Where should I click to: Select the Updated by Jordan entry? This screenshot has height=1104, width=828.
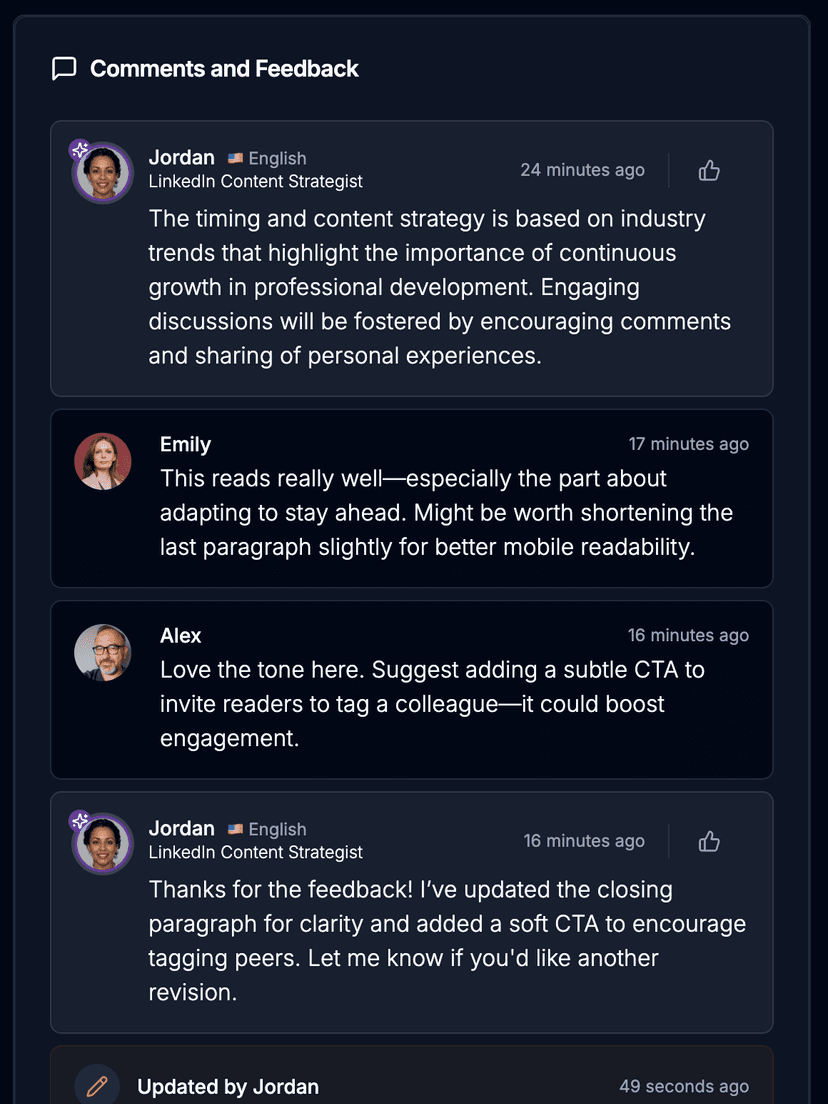coord(228,1086)
